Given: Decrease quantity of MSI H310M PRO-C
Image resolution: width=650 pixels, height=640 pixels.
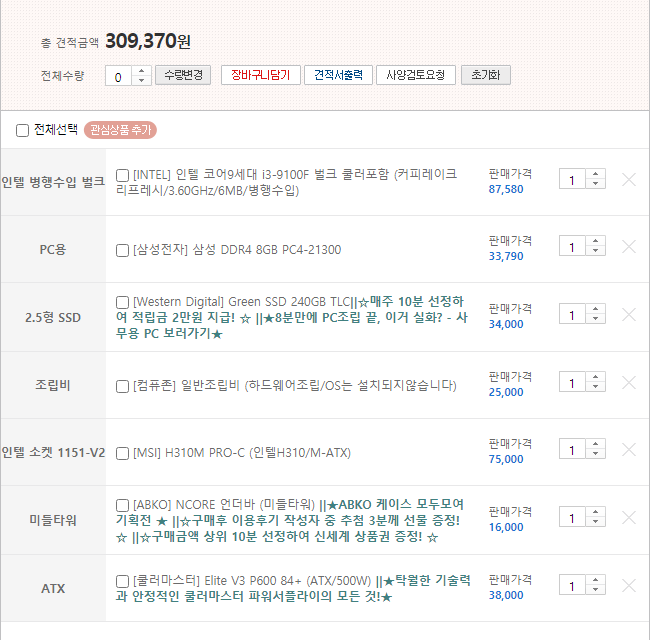Looking at the screenshot, I should click(596, 453).
